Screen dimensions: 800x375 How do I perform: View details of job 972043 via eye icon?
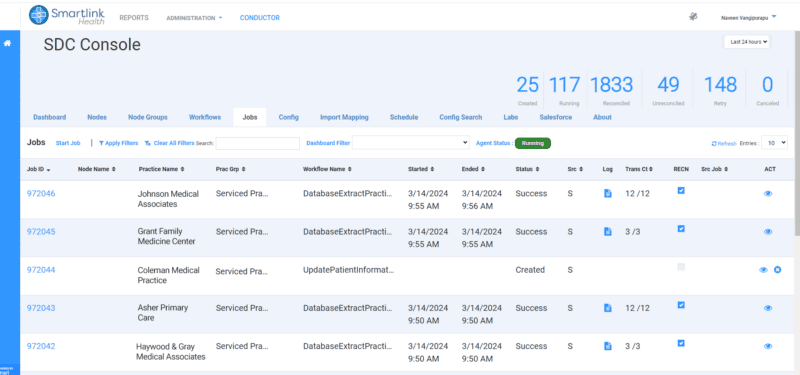click(768, 308)
